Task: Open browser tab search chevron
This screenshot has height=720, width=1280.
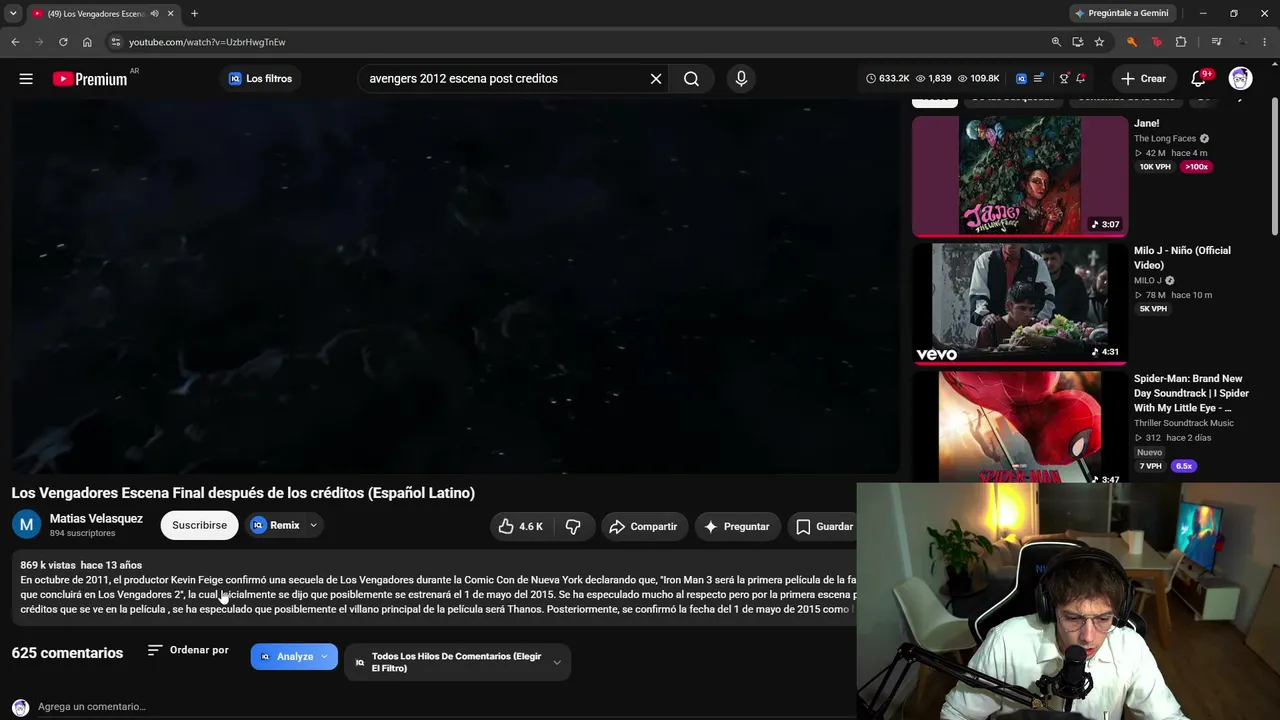Action: (13, 14)
